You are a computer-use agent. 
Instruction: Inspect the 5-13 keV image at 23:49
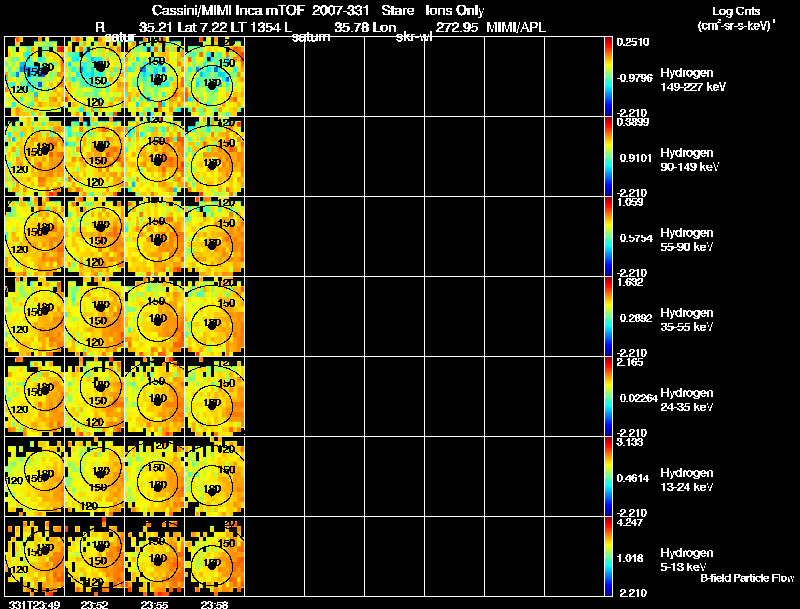[35, 557]
